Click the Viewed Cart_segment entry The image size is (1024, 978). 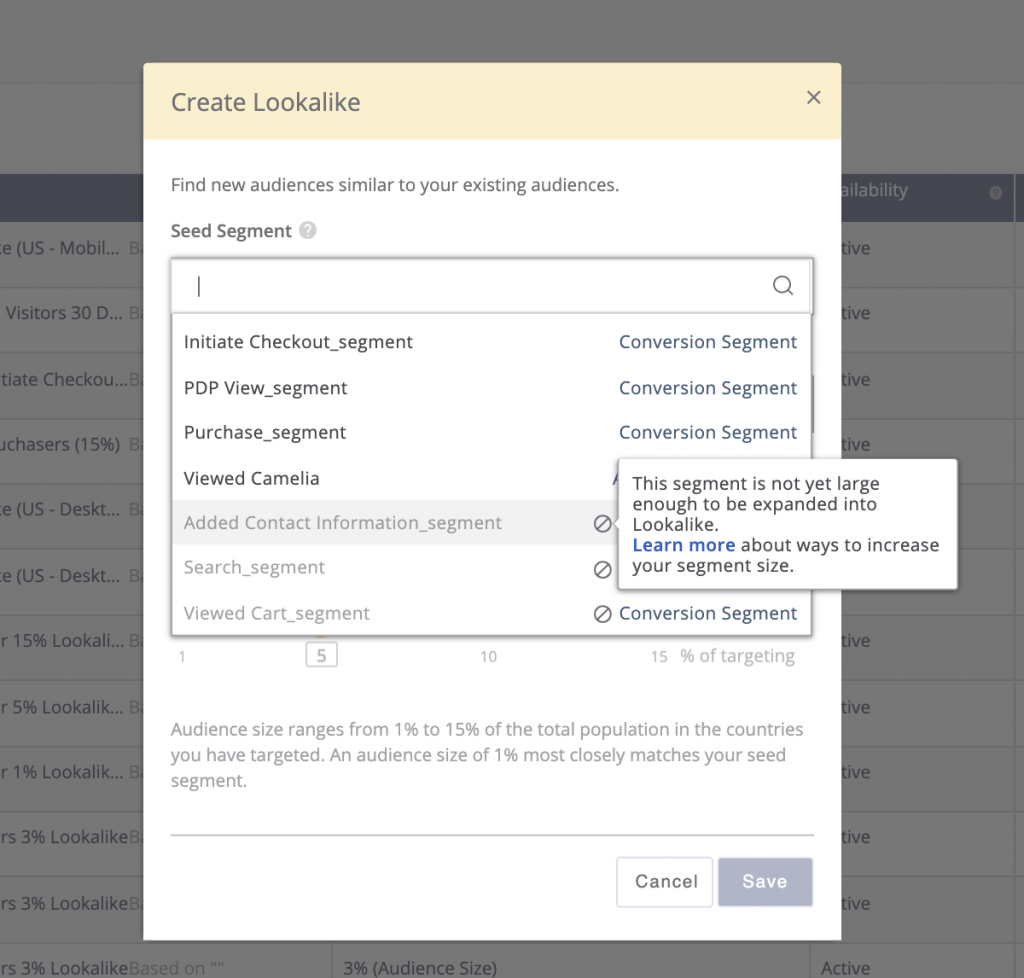coord(277,613)
